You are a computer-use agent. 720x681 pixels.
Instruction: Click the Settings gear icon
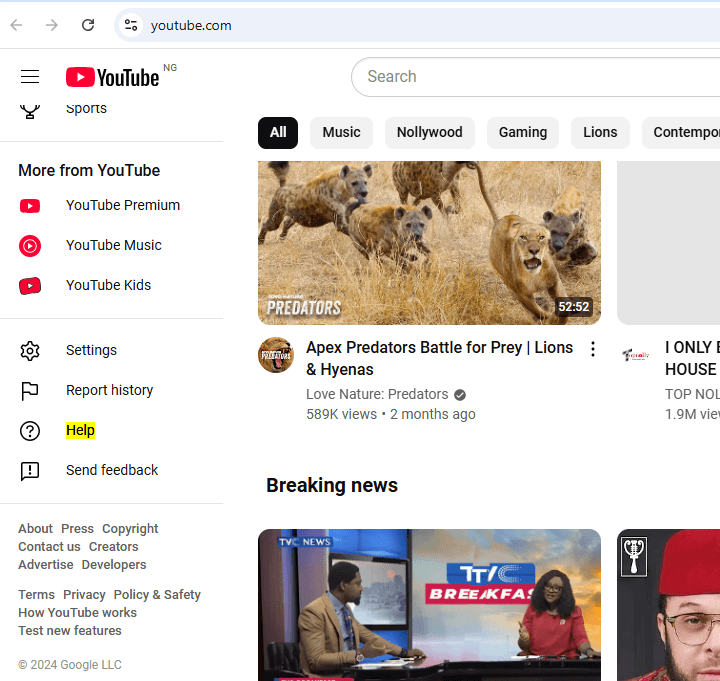click(30, 351)
